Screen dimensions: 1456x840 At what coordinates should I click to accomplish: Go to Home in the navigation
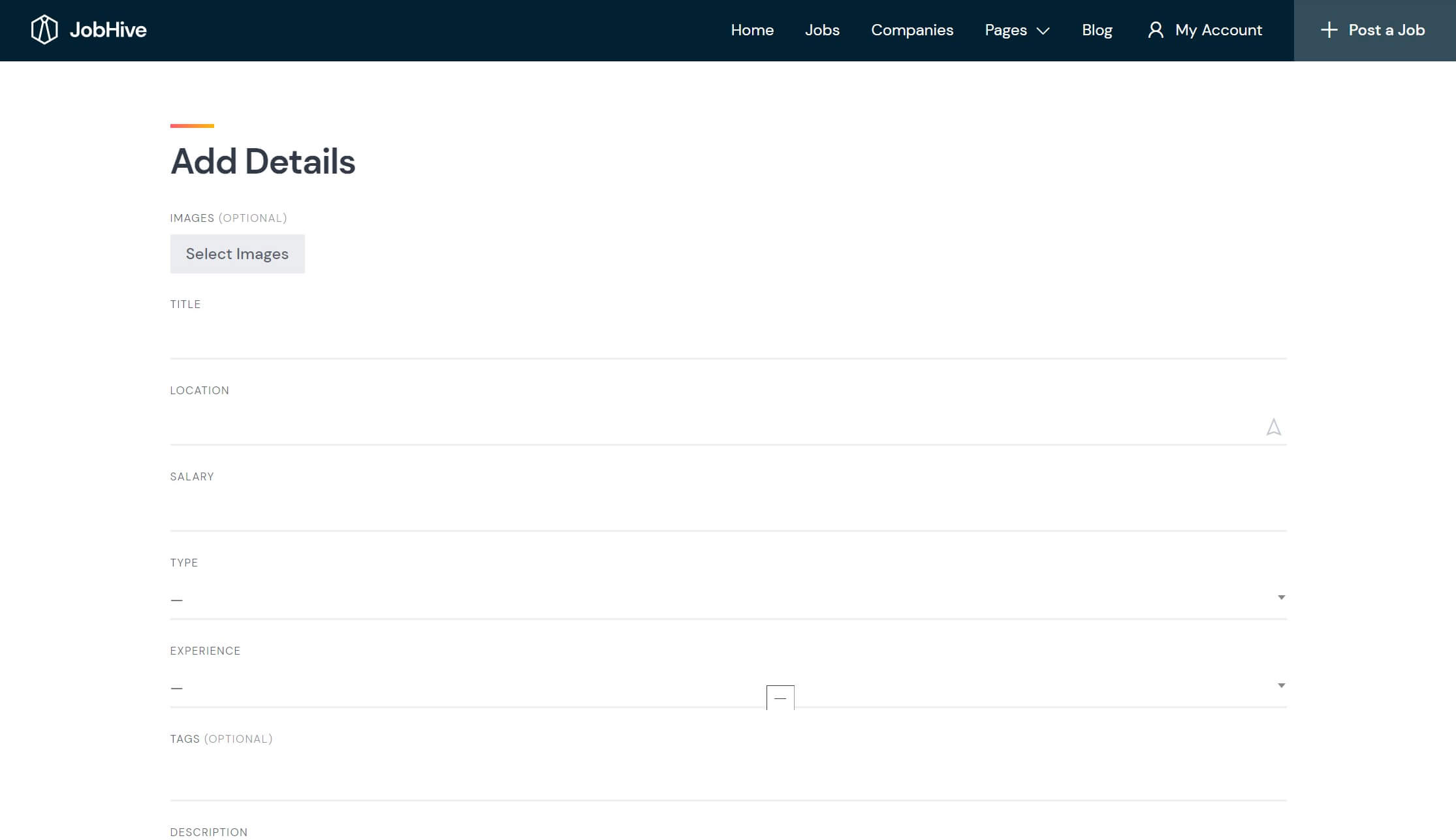click(752, 30)
